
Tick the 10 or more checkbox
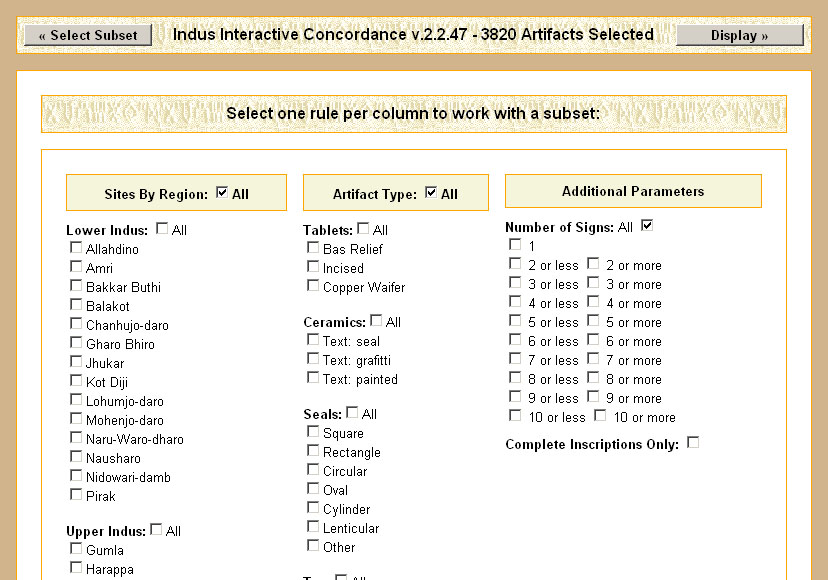pos(600,415)
